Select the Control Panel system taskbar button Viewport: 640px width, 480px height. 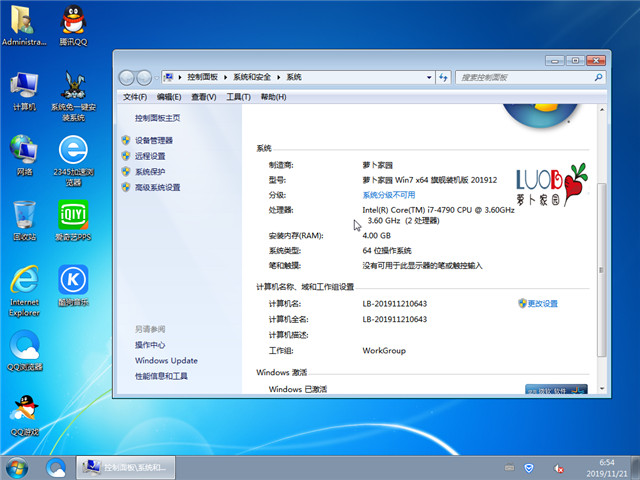tap(126, 468)
